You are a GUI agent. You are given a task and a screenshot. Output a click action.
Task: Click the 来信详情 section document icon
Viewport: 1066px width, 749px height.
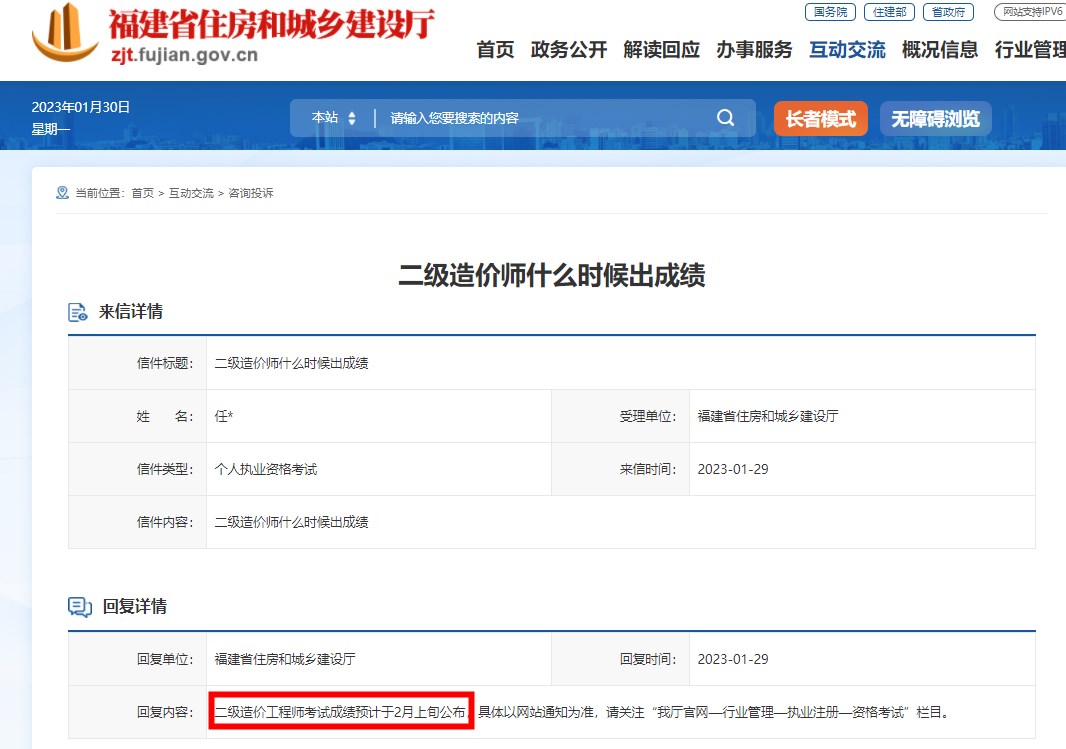pos(78,312)
